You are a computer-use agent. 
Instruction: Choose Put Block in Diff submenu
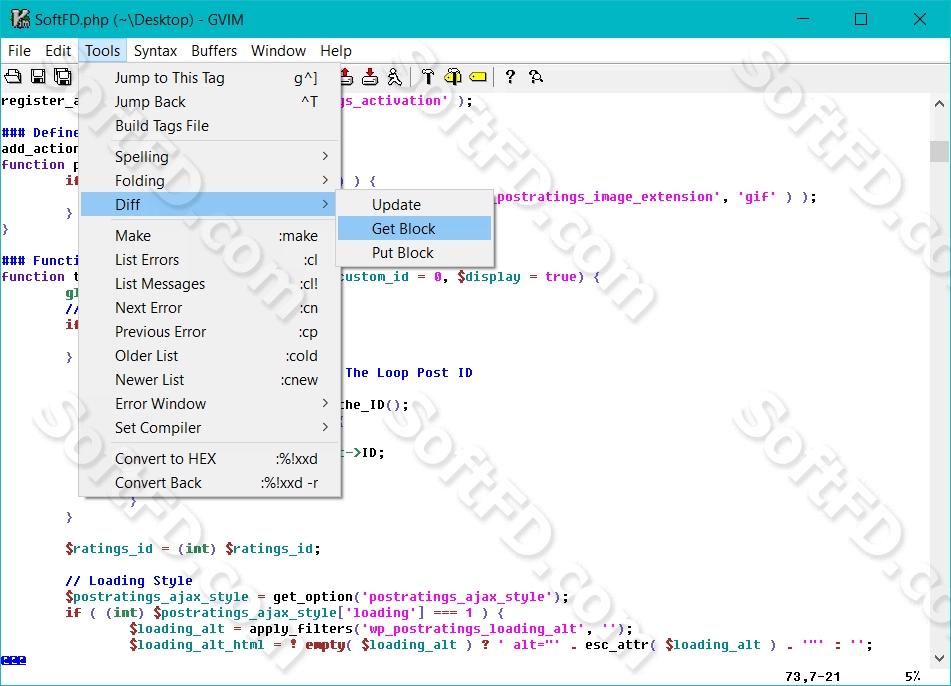point(415,253)
